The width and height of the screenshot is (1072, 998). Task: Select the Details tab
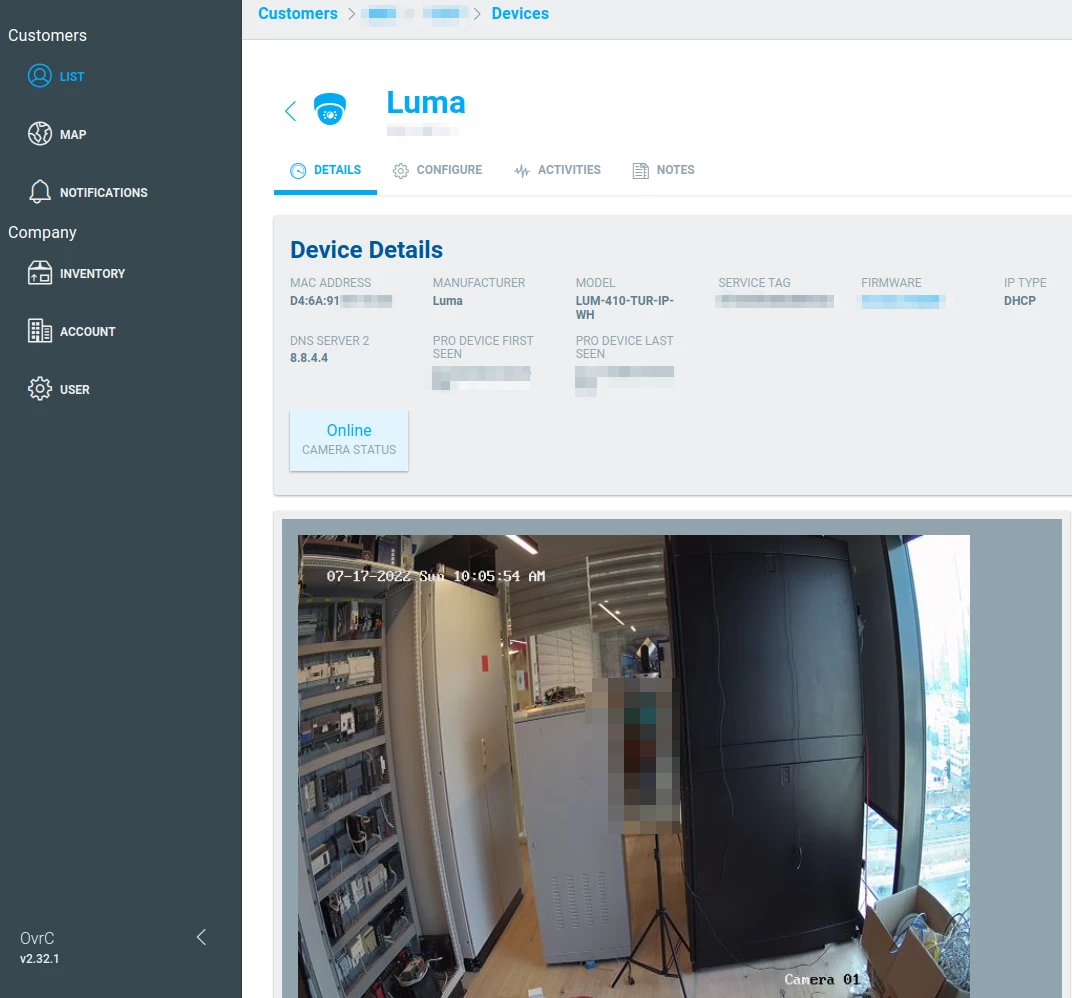[326, 170]
